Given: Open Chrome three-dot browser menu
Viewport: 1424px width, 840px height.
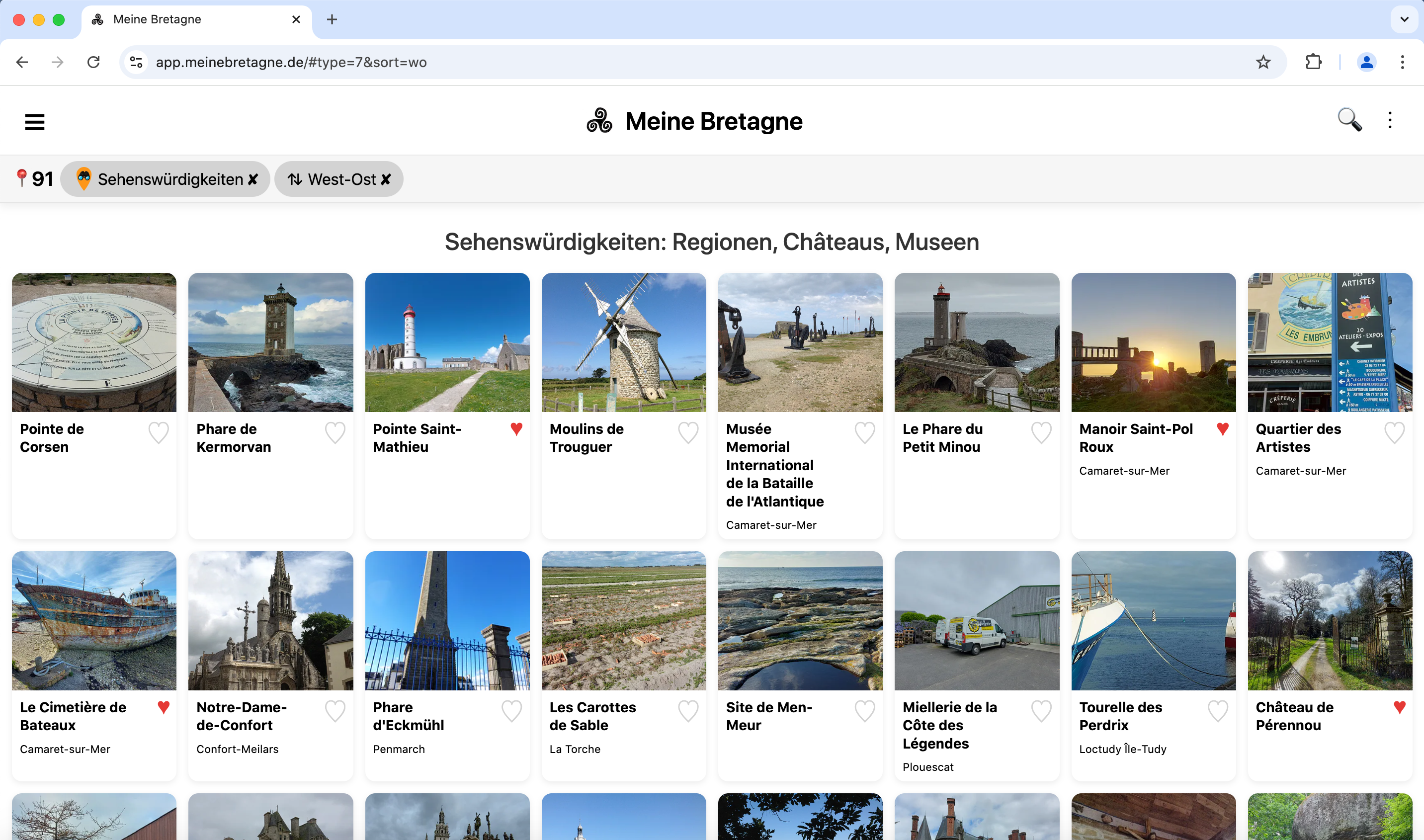Looking at the screenshot, I should pyautogui.click(x=1402, y=62).
